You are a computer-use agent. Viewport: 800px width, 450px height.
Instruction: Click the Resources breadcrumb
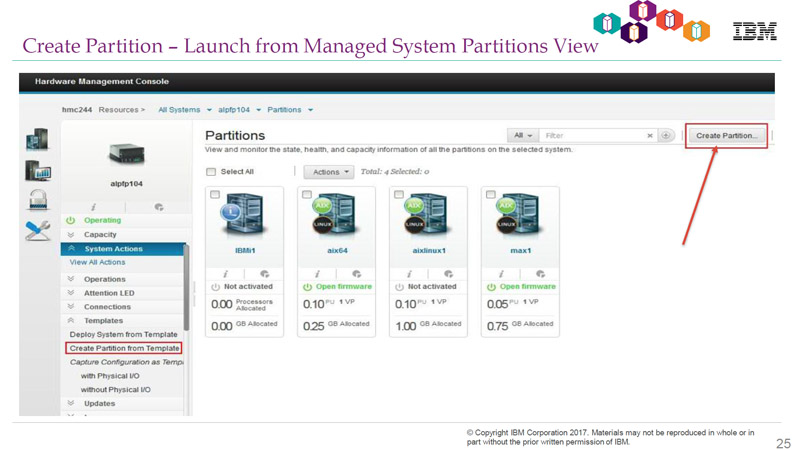pyautogui.click(x=119, y=110)
